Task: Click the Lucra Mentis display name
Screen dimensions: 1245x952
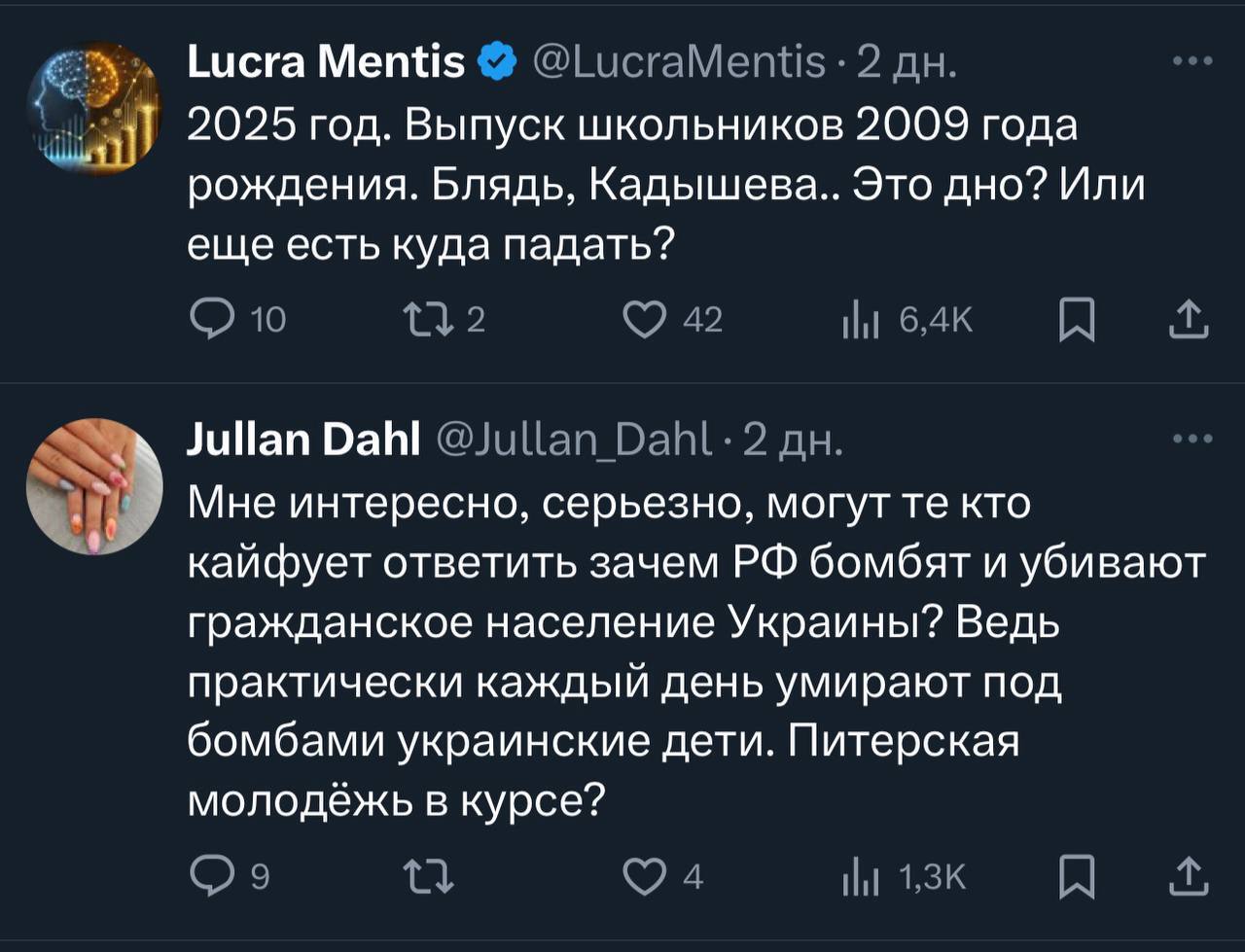Action: (x=325, y=63)
